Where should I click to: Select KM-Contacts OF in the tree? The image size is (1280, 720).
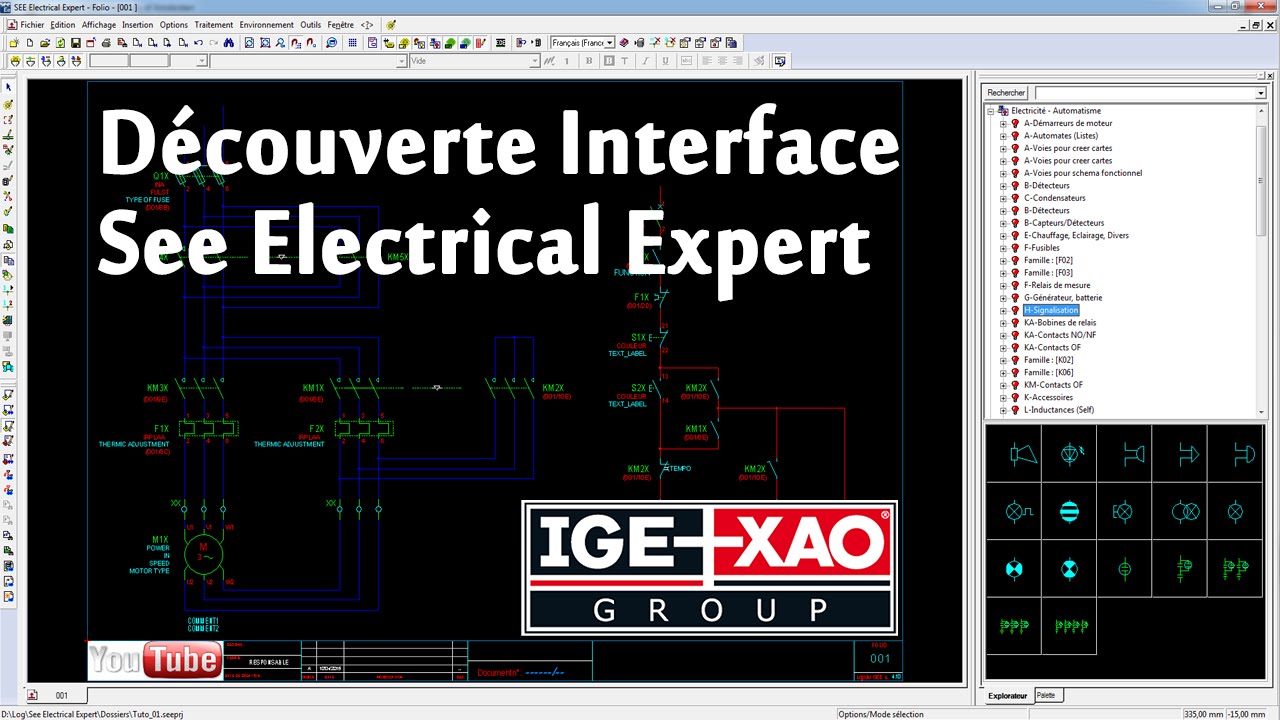pos(1053,385)
